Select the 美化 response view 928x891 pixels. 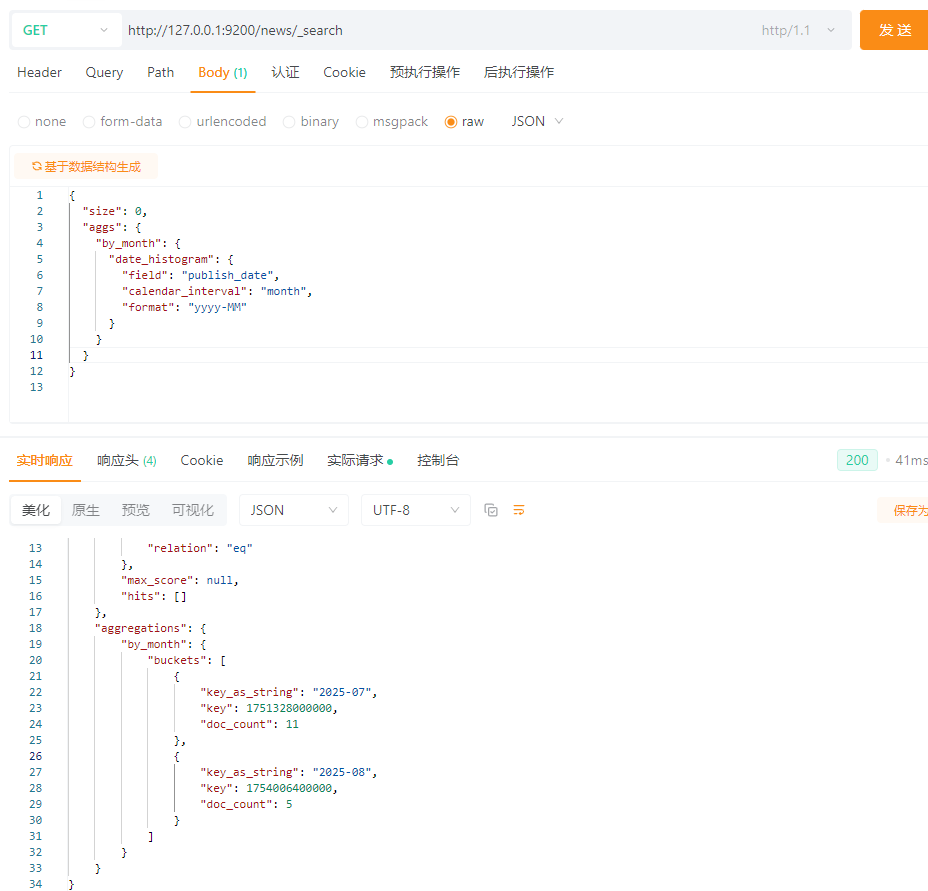pos(36,510)
